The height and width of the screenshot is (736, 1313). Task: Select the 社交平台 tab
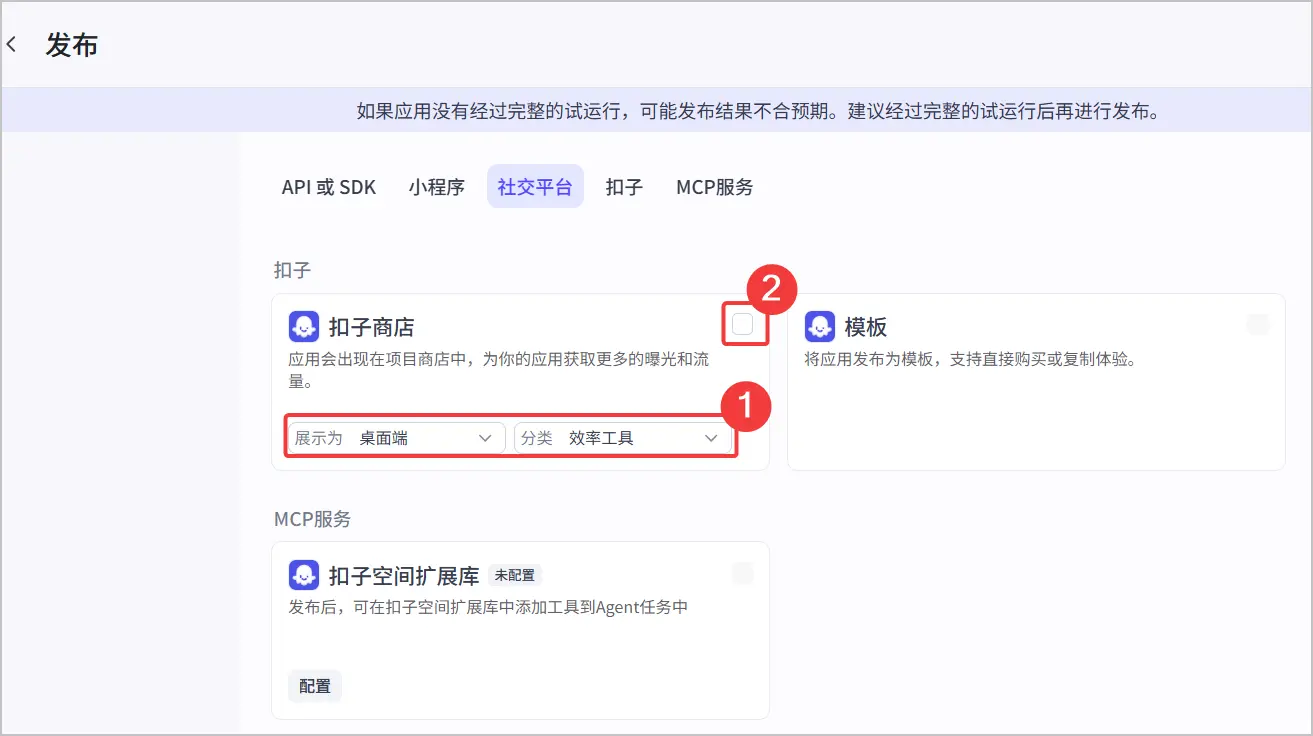535,187
